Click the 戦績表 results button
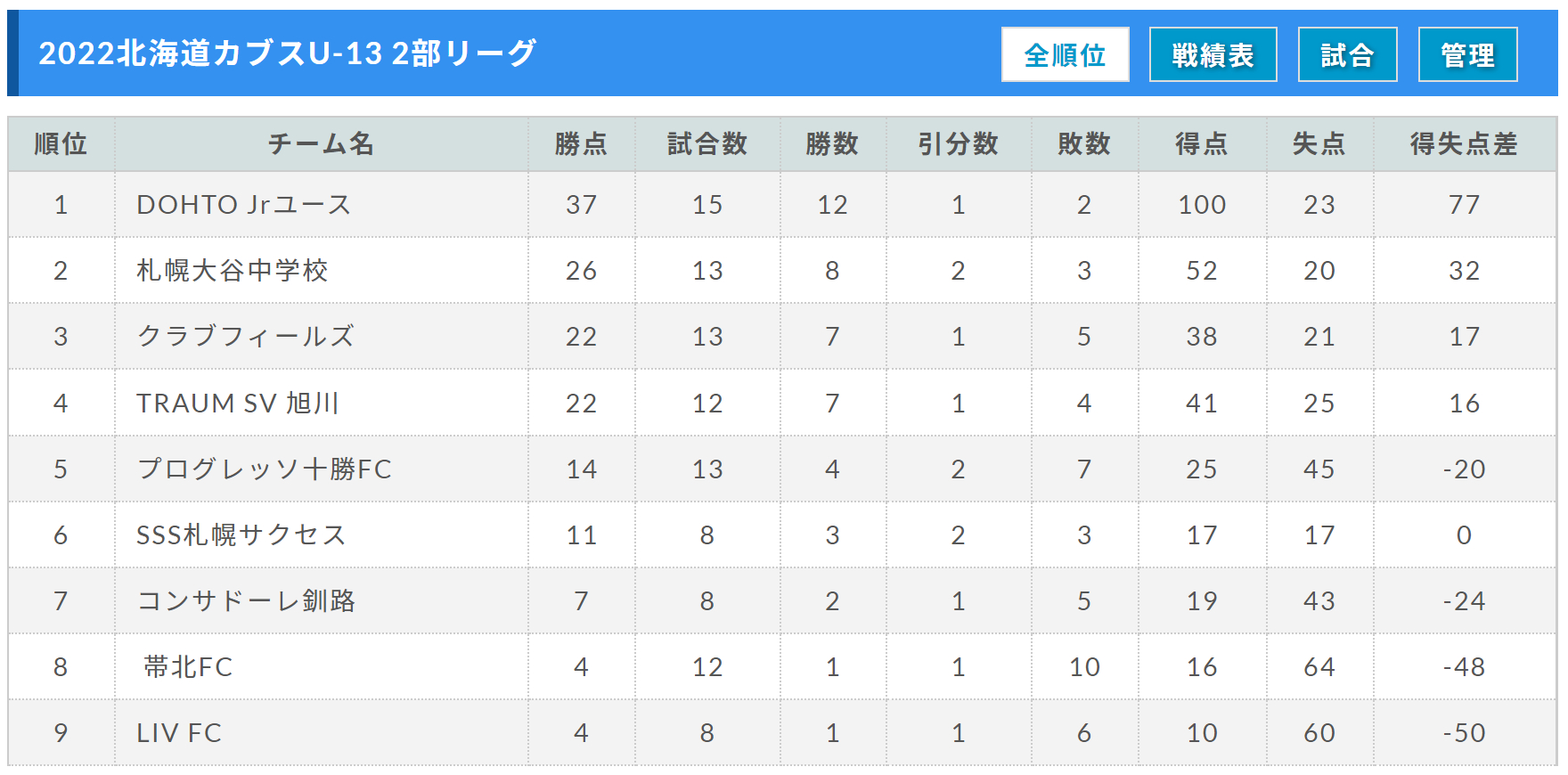Image resolution: width=1568 pixels, height=775 pixels. (x=1213, y=54)
